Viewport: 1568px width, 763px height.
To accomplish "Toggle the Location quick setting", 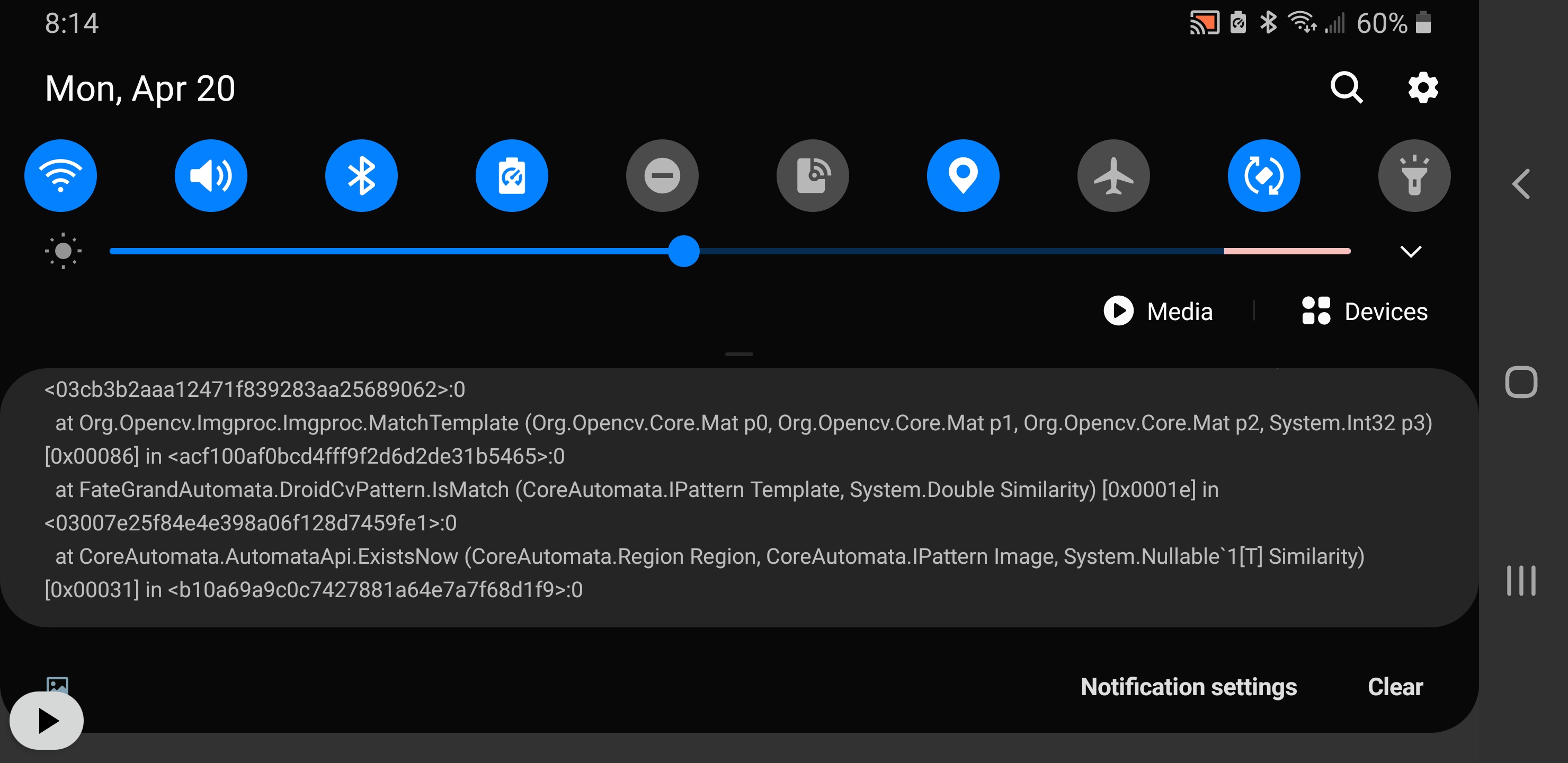I will pyautogui.click(x=963, y=175).
